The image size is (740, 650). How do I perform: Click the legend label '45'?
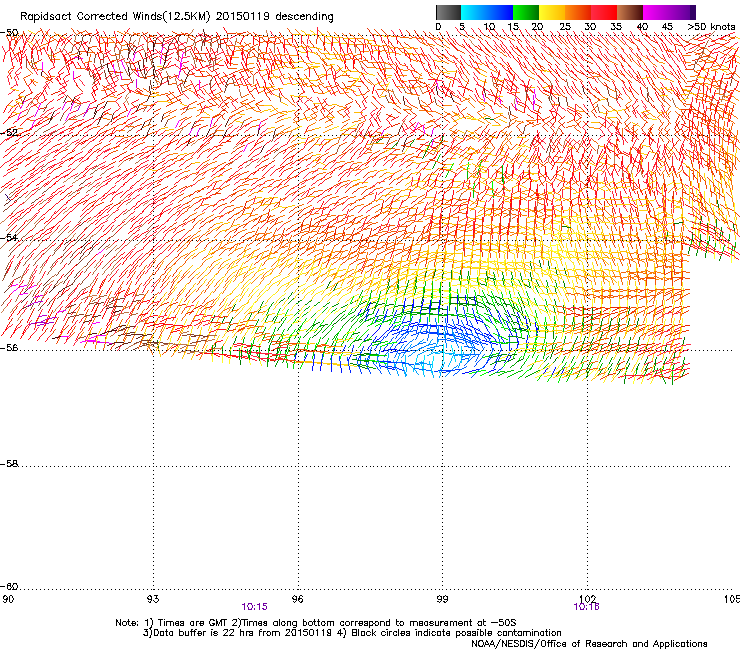pyautogui.click(x=667, y=27)
